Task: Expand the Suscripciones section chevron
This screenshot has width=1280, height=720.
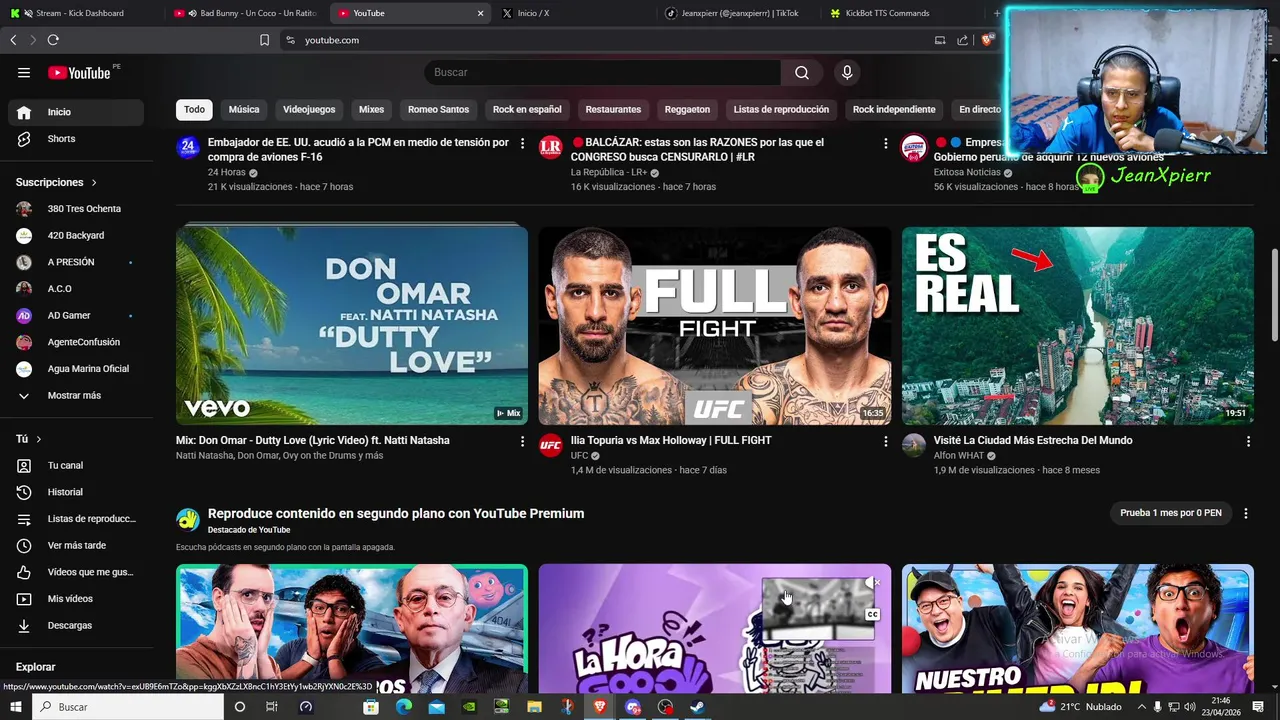Action: tap(94, 183)
